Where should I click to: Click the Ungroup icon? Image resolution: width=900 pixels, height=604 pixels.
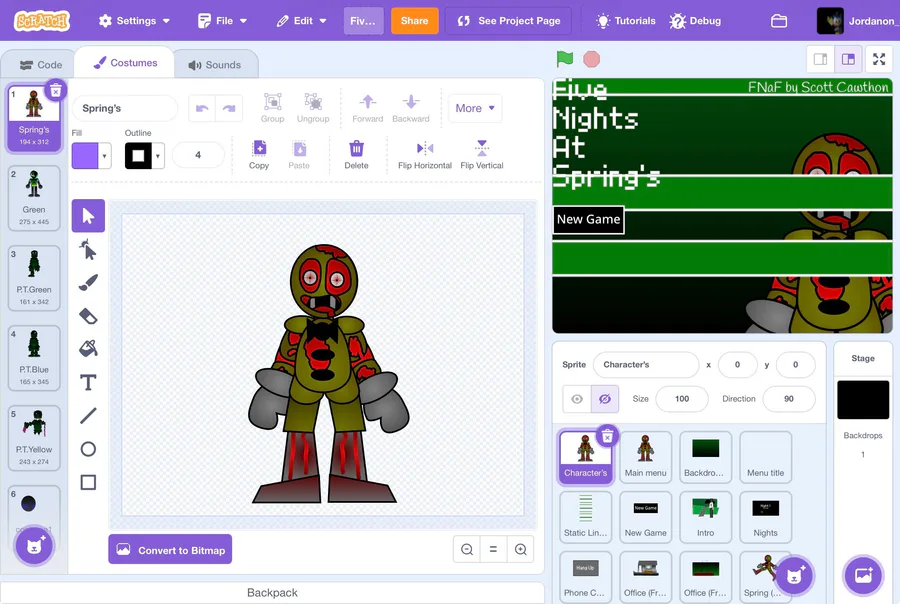coord(313,108)
